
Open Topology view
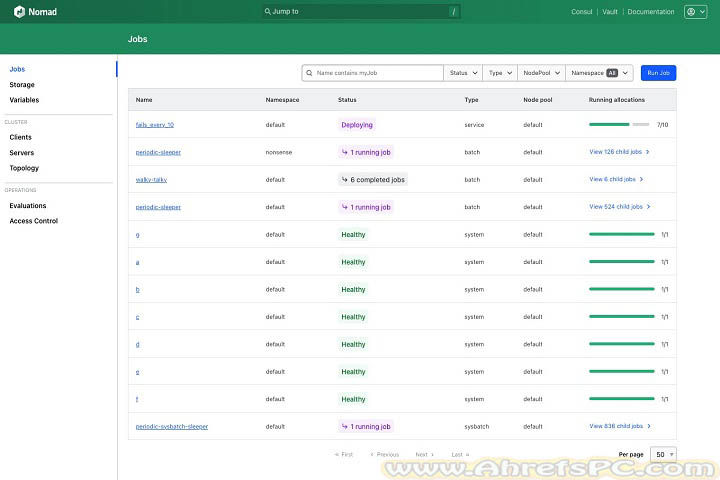(x=24, y=168)
